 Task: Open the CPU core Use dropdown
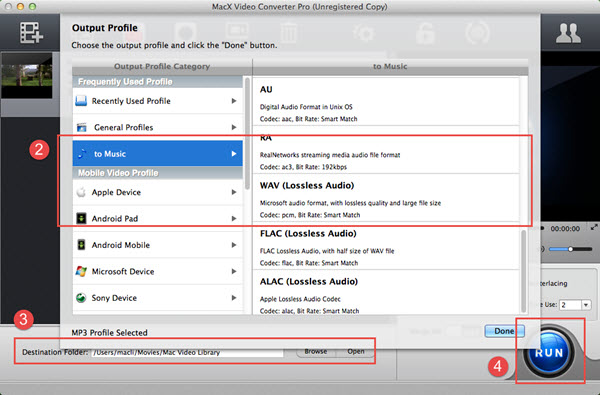(585, 305)
